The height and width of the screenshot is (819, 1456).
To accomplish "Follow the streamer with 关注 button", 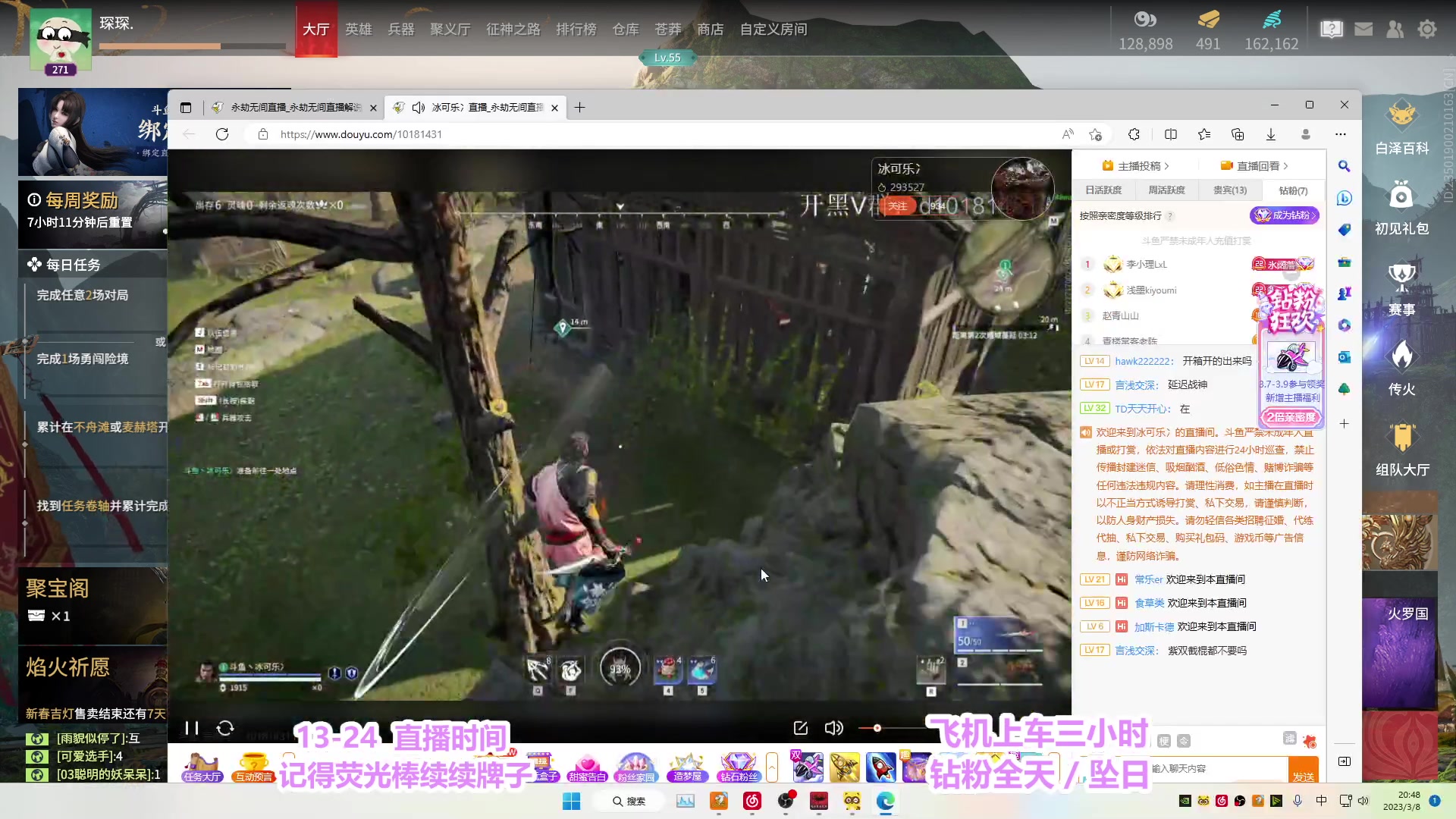I will (898, 206).
